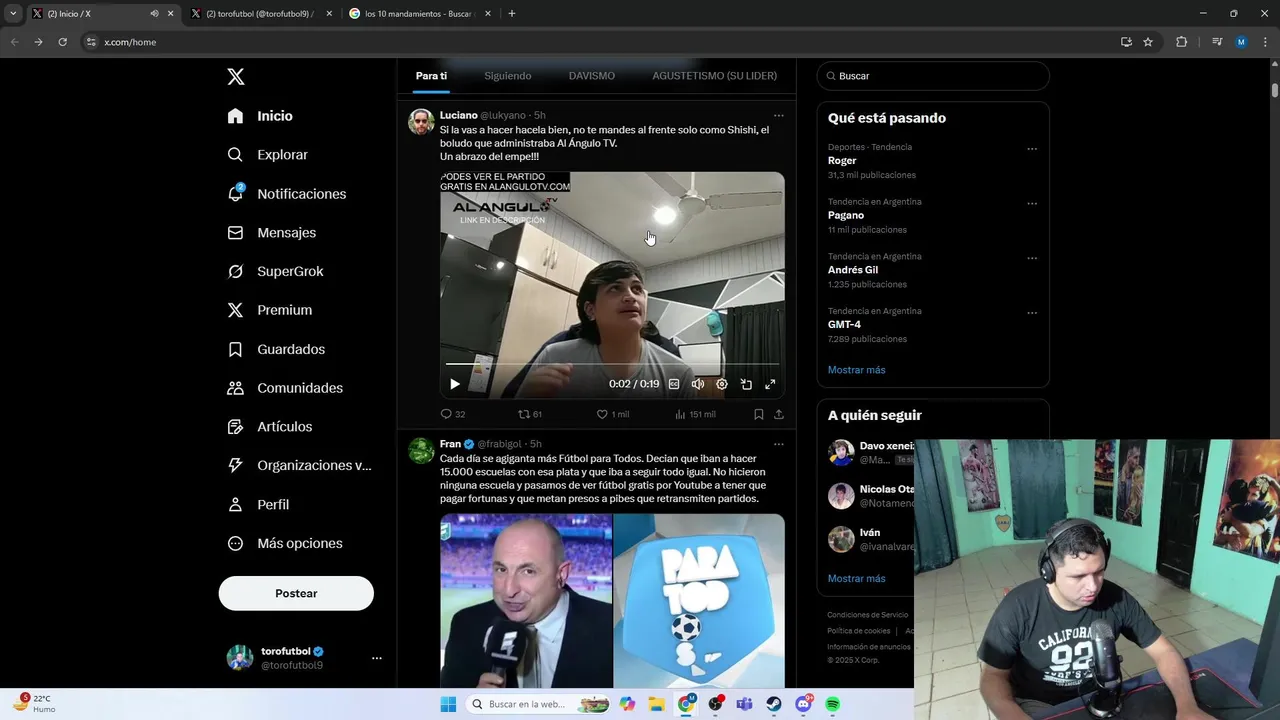Open more options for Roger trend
The width and height of the screenshot is (1280, 720).
1032,149
